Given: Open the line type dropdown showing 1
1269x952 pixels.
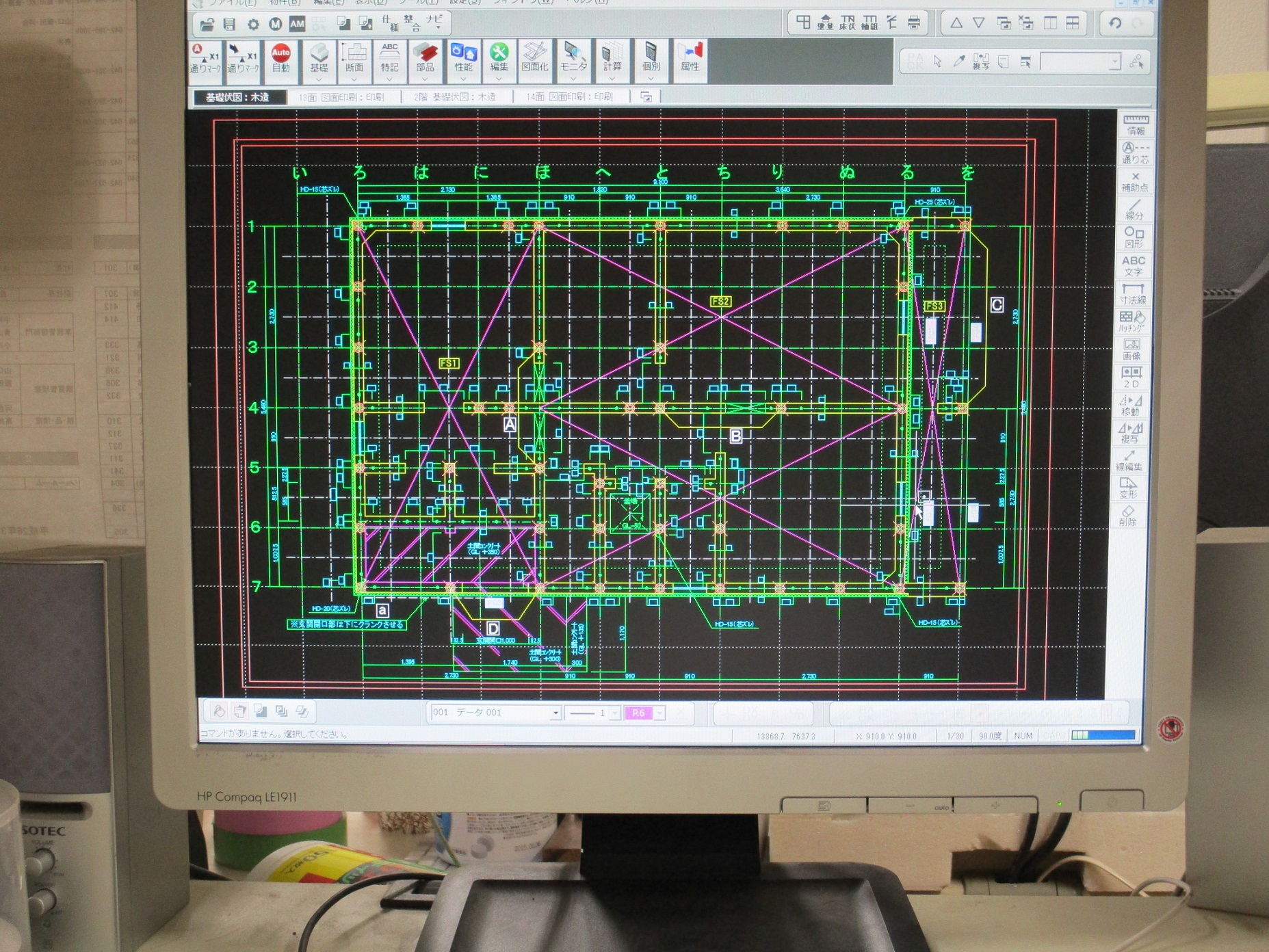Looking at the screenshot, I should pos(614,713).
